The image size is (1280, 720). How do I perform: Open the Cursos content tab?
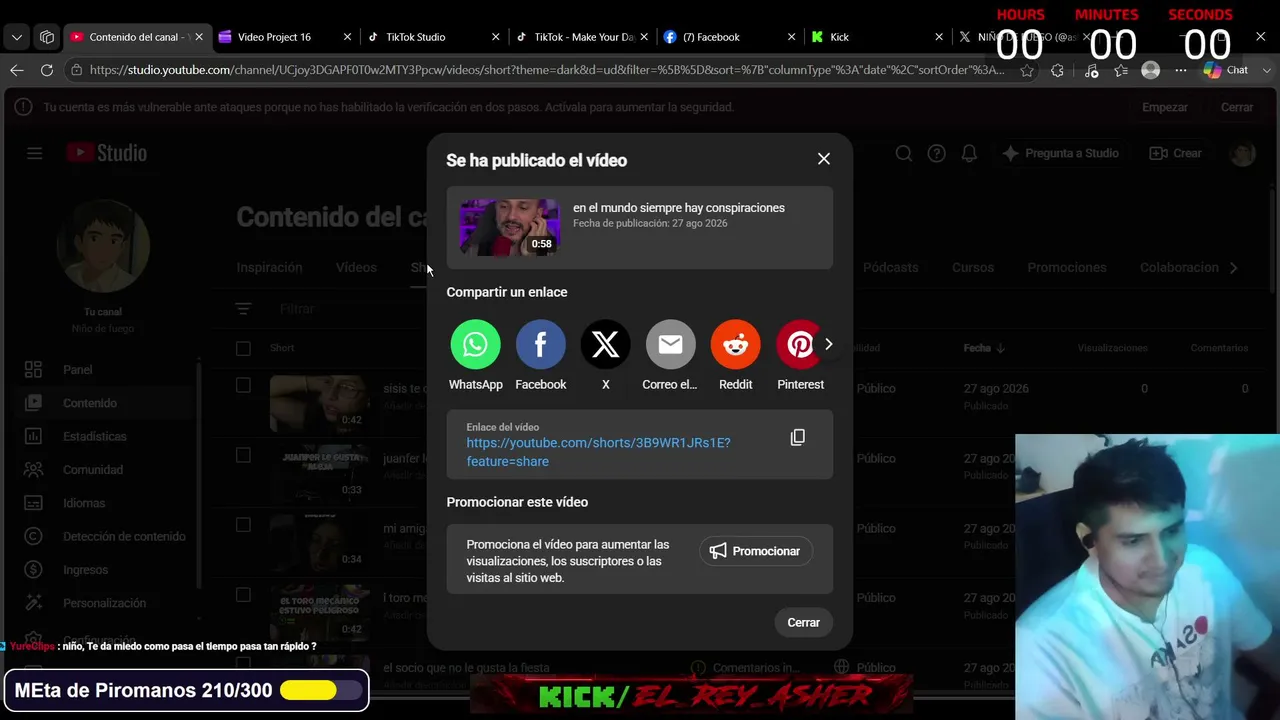[x=973, y=267]
